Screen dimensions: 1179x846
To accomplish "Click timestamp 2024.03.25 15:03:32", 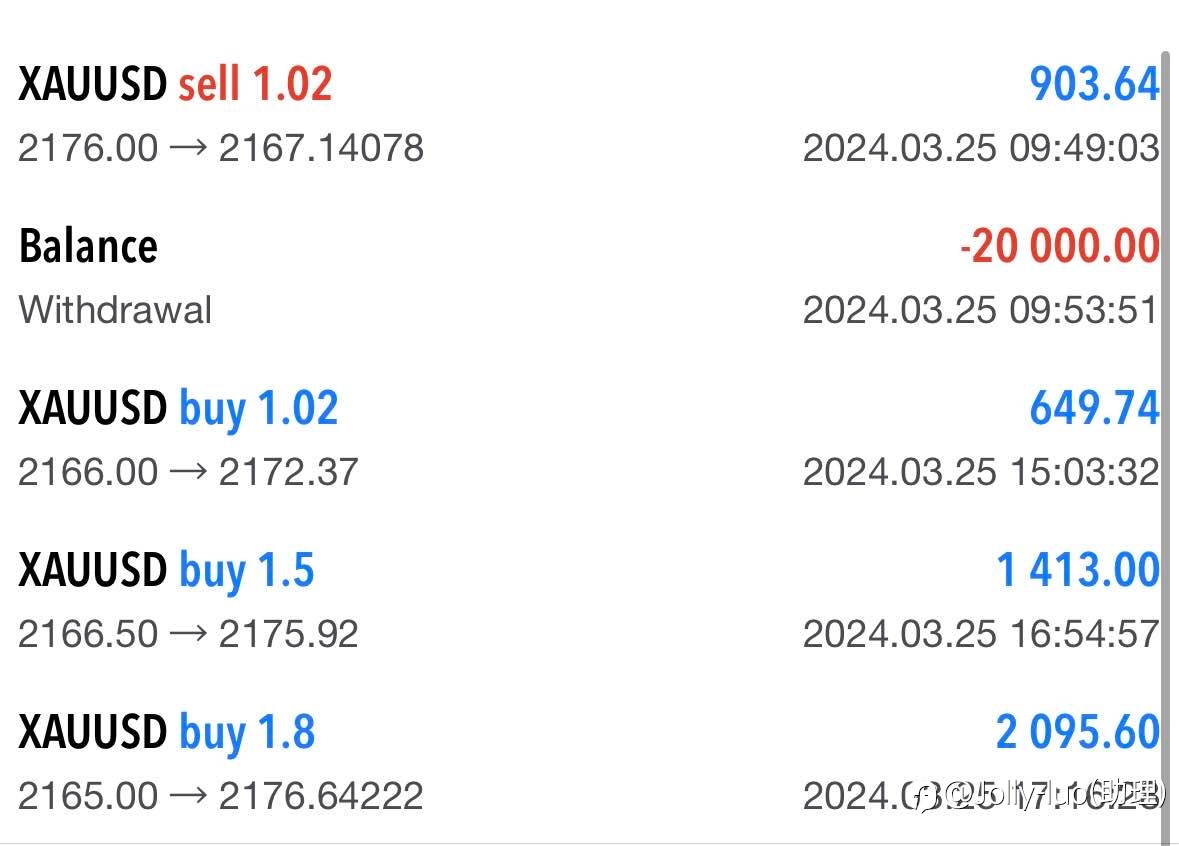I will 980,472.
